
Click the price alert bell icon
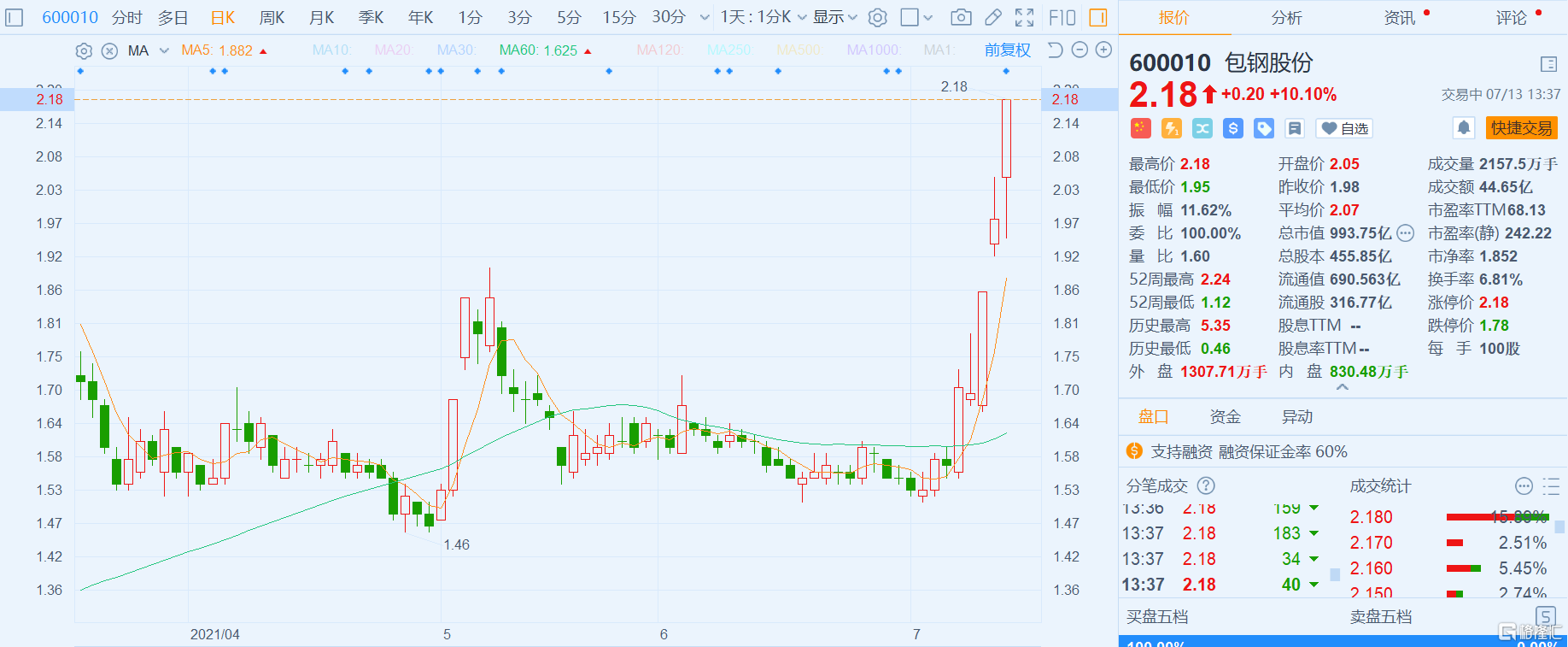coord(1463,128)
